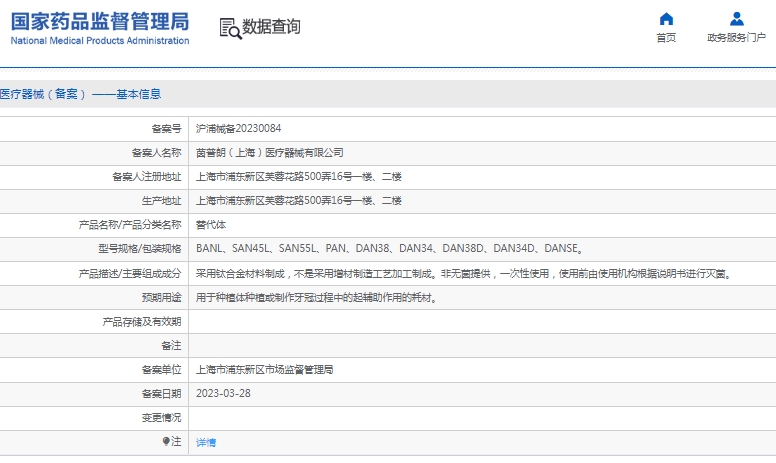Image resolution: width=776 pixels, height=463 pixels.
Task: Click the 备案日期 label cell
Action: (161, 394)
